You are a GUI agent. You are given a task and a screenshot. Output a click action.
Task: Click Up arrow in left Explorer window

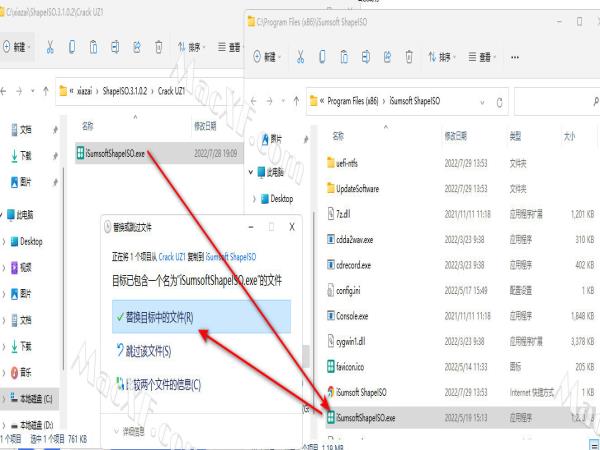click(x=46, y=91)
